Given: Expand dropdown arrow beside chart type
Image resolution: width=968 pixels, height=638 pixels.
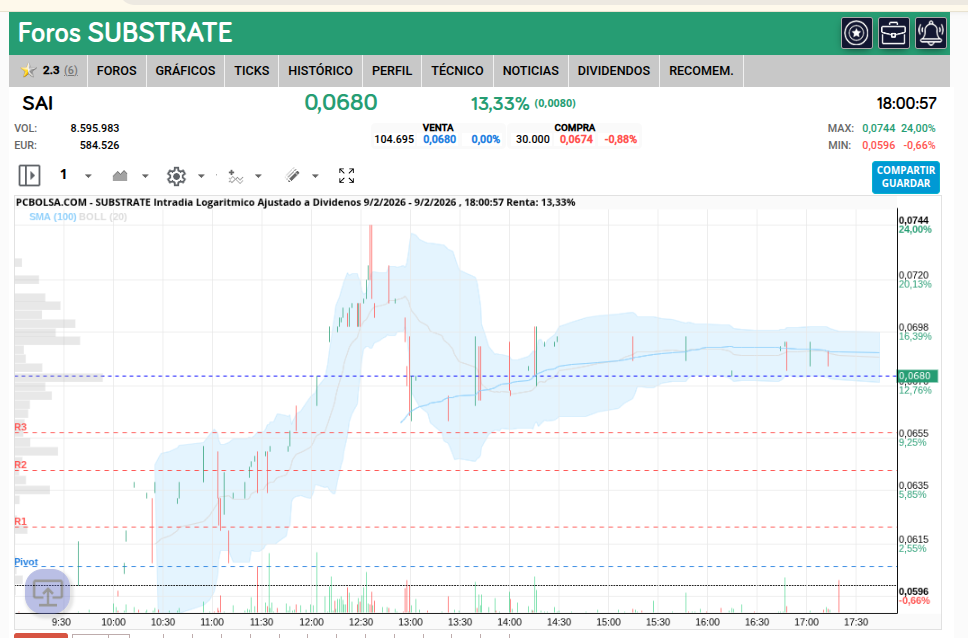Looking at the screenshot, I should tap(145, 177).
